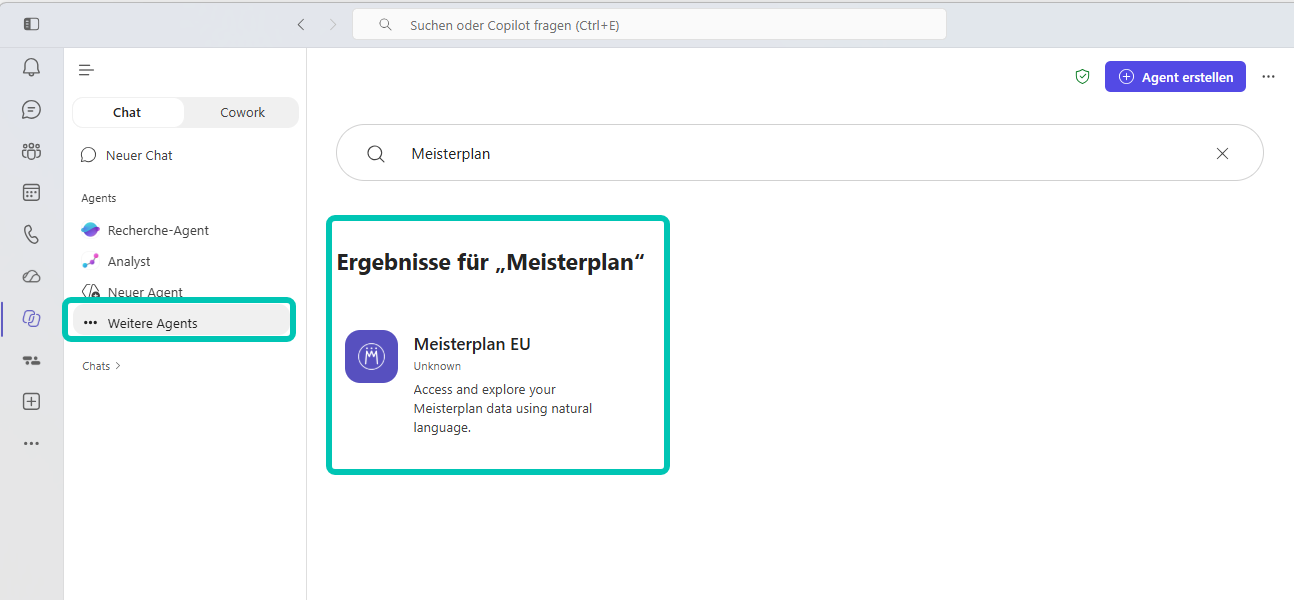Image resolution: width=1294 pixels, height=600 pixels.
Task: Click the Unknown publisher label
Action: 437,366
